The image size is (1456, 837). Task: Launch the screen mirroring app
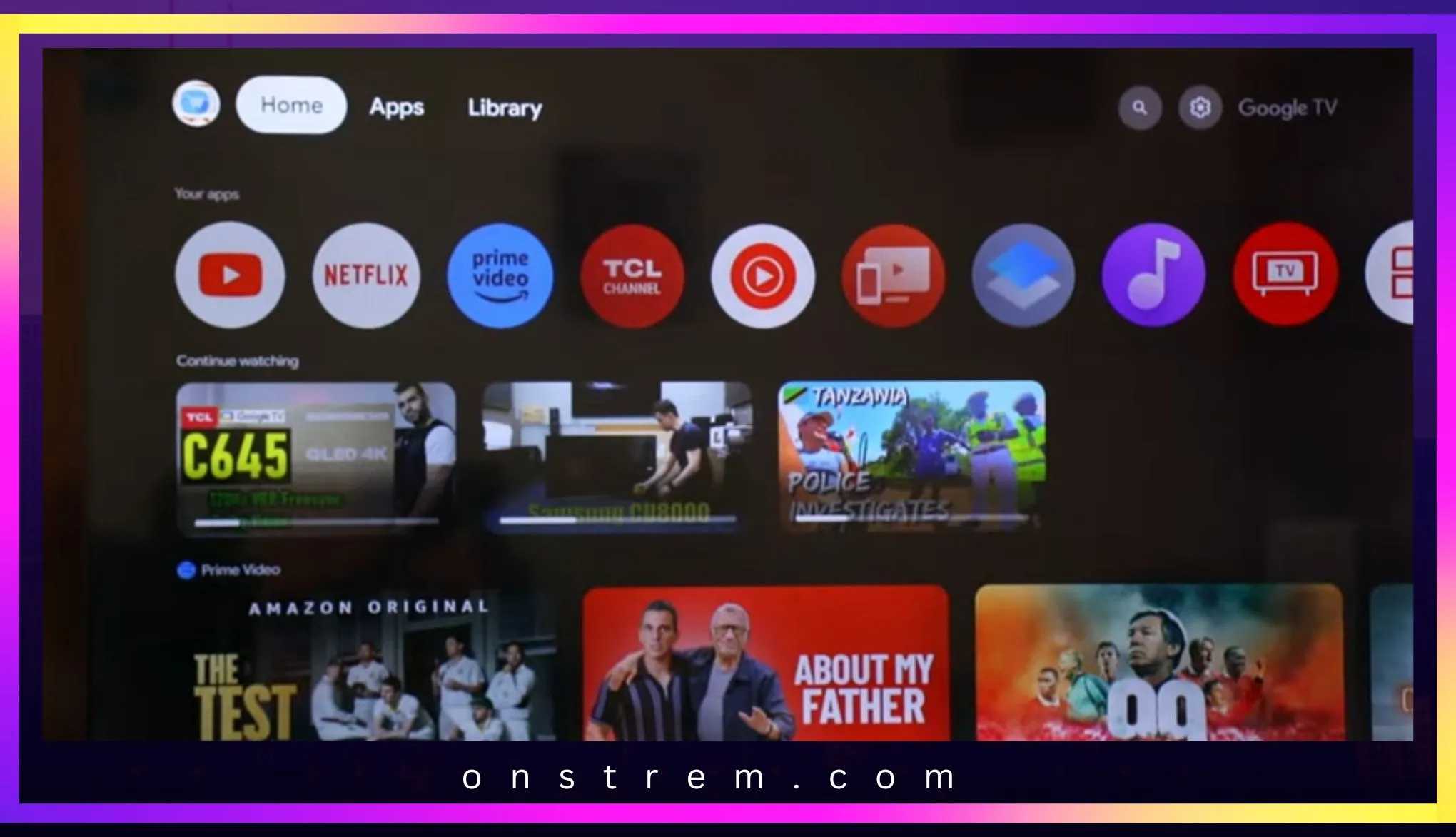(x=892, y=273)
